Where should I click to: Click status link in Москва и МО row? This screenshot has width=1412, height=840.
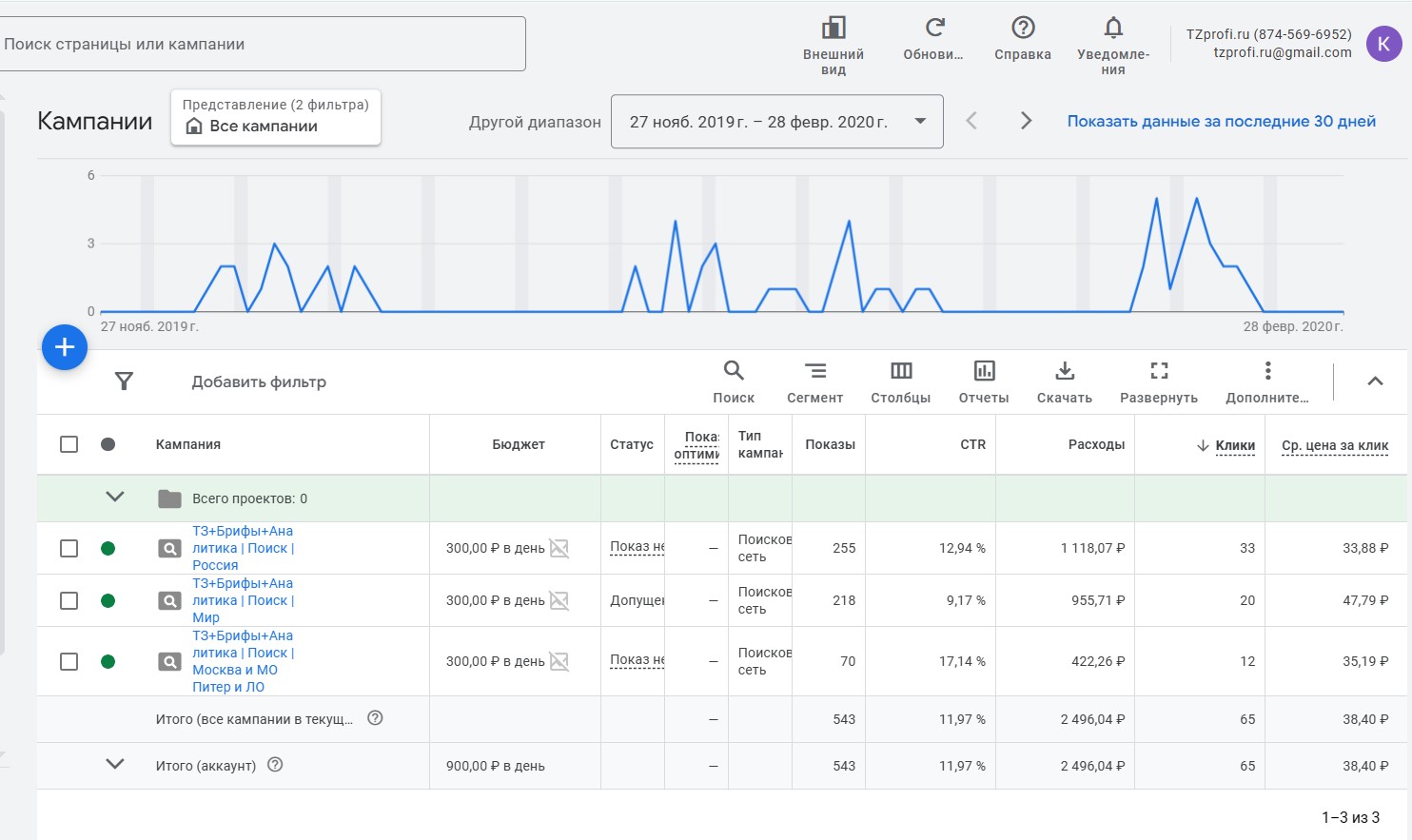coord(637,660)
